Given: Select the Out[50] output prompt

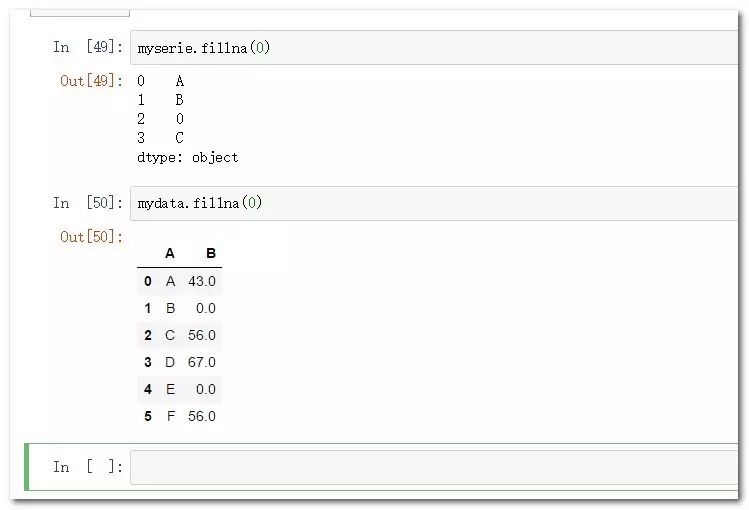Looking at the screenshot, I should (91, 237).
